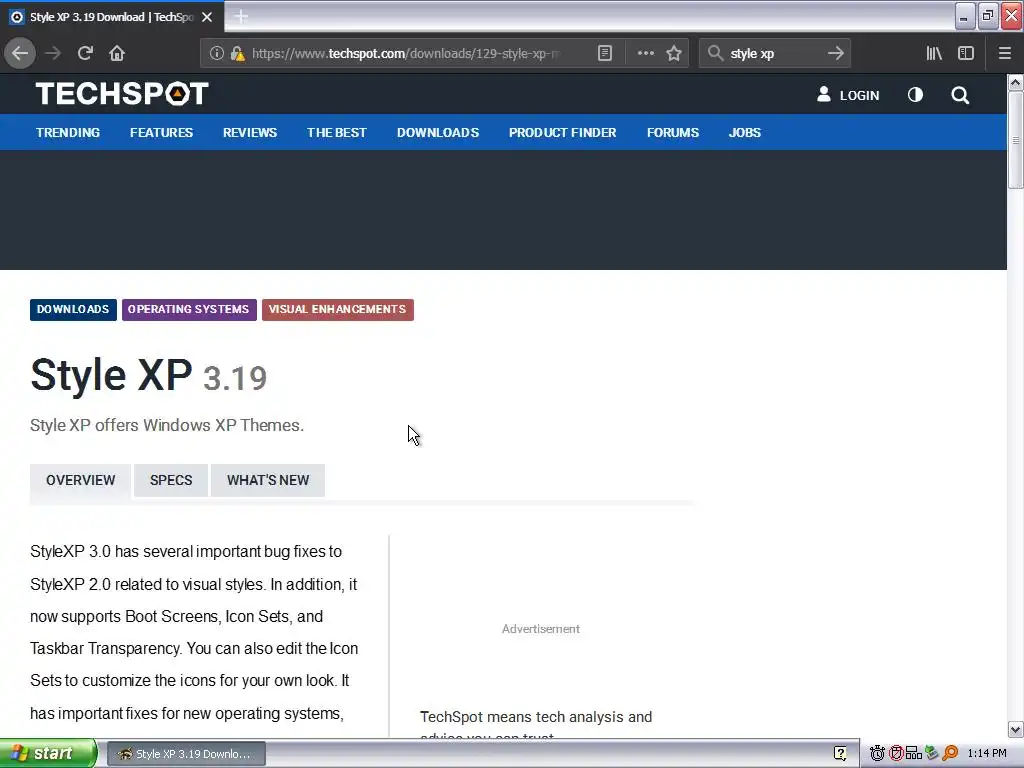This screenshot has width=1024, height=768.
Task: Click the VISUAL ENHANCEMENTS category tag
Action: pos(338,310)
